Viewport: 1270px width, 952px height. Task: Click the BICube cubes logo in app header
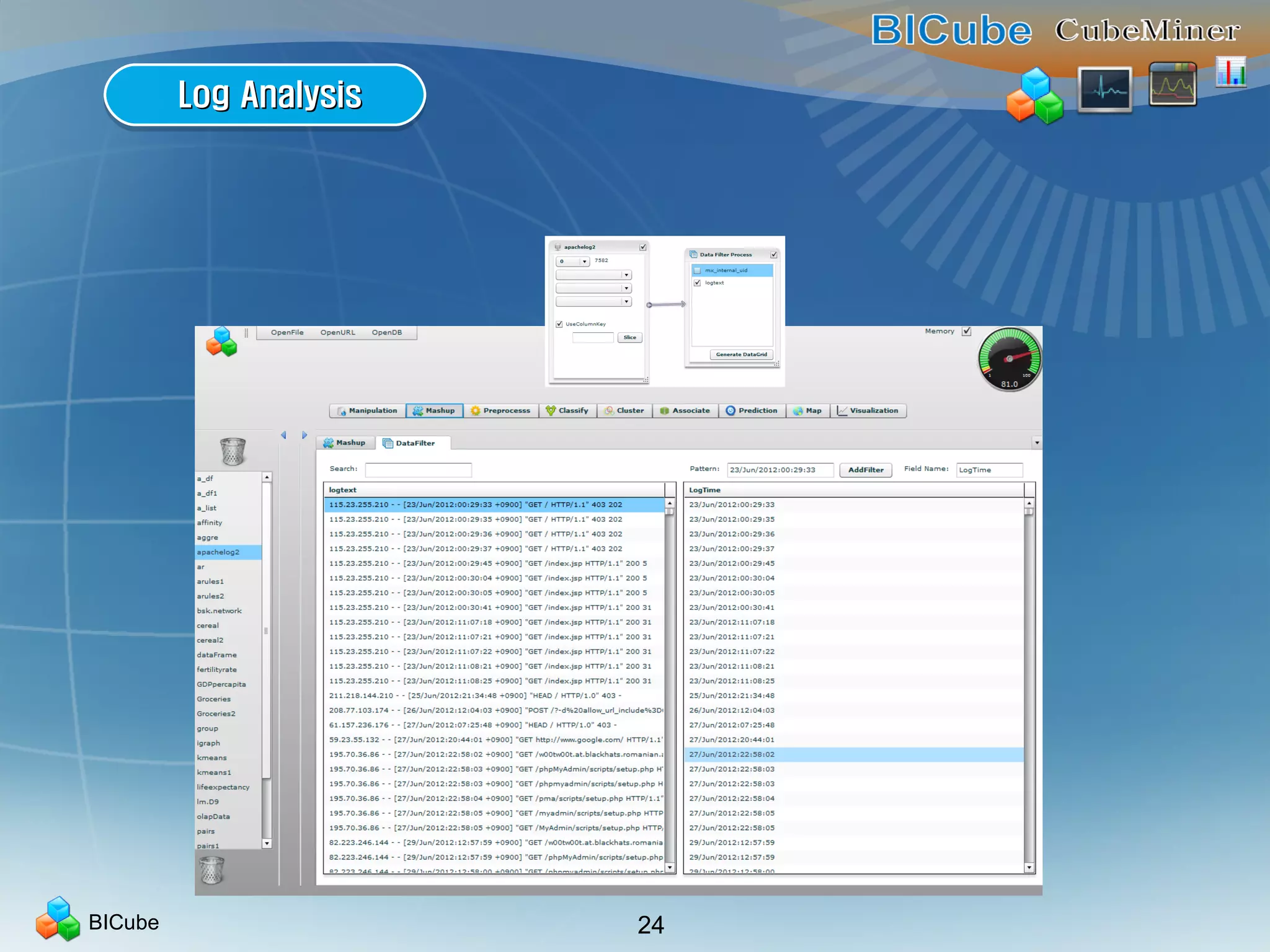pos(221,342)
